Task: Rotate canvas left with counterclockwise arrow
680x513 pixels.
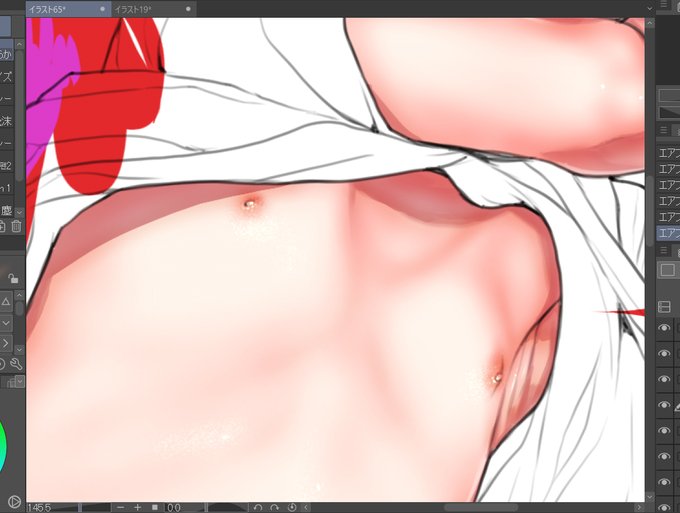Action: pyautogui.click(x=258, y=507)
